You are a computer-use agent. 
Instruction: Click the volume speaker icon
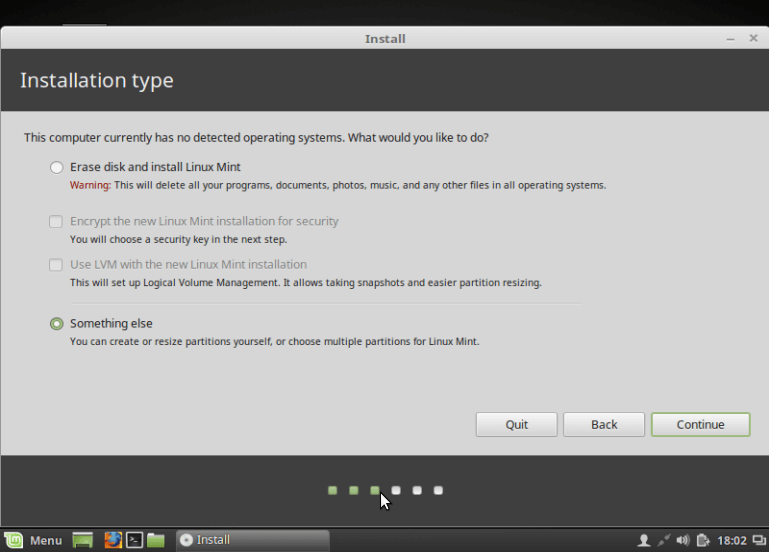click(683, 540)
